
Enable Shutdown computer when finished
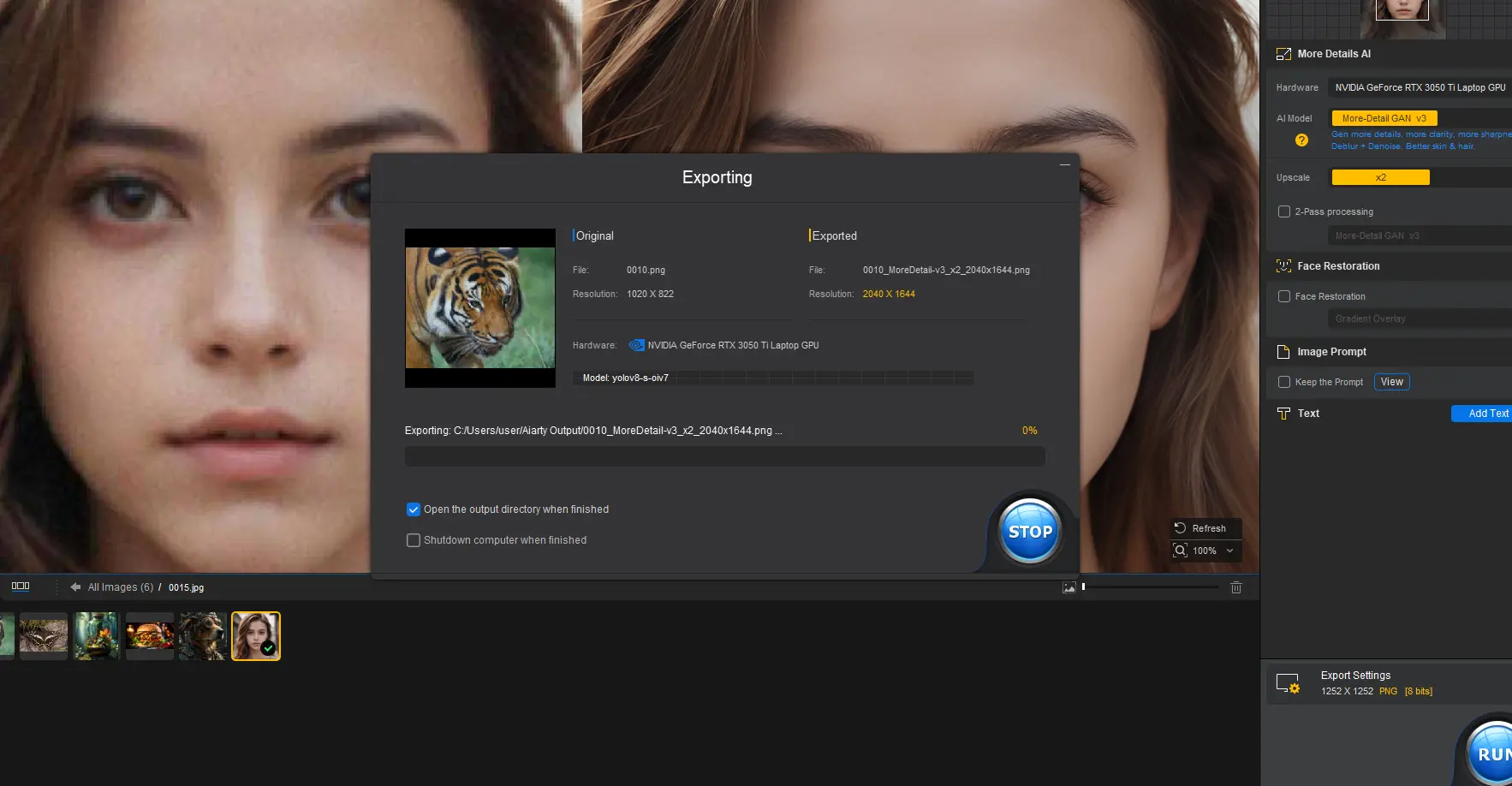coord(414,540)
